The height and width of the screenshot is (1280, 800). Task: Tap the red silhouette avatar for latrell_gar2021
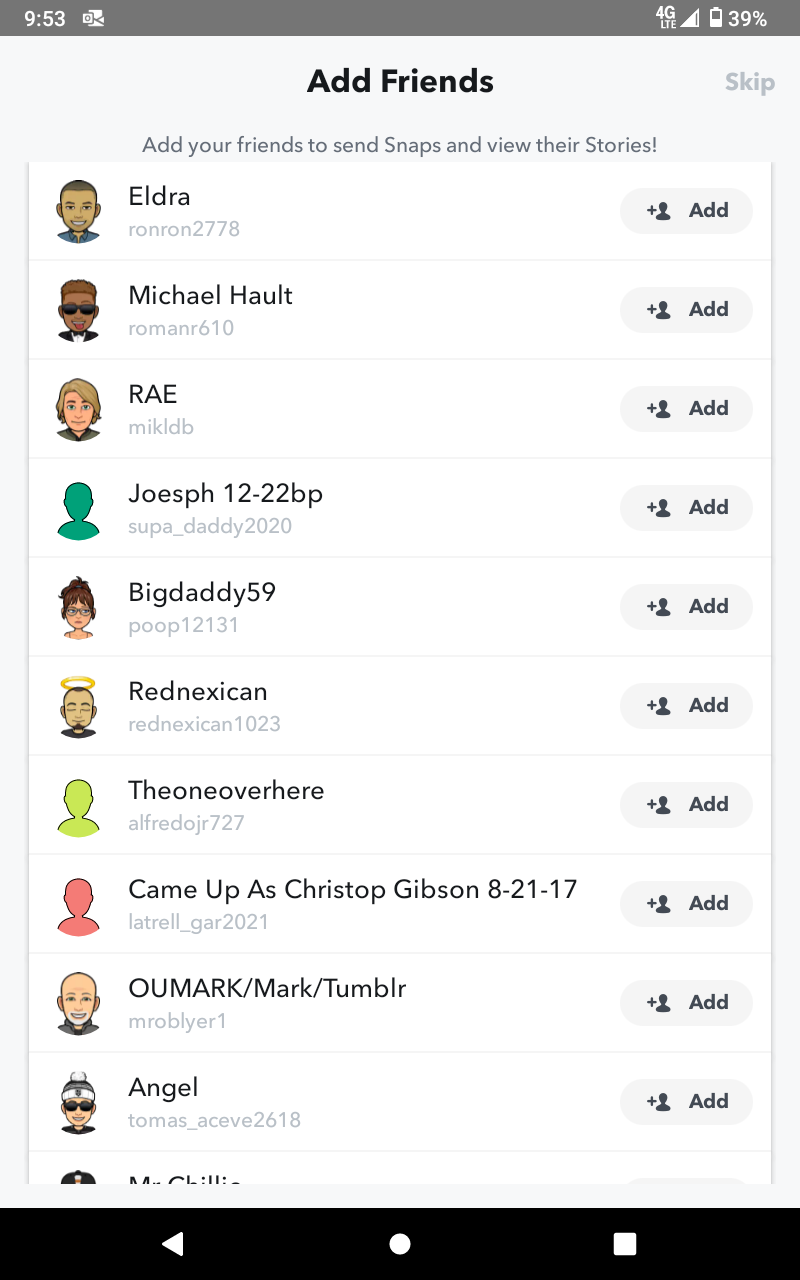[78, 904]
